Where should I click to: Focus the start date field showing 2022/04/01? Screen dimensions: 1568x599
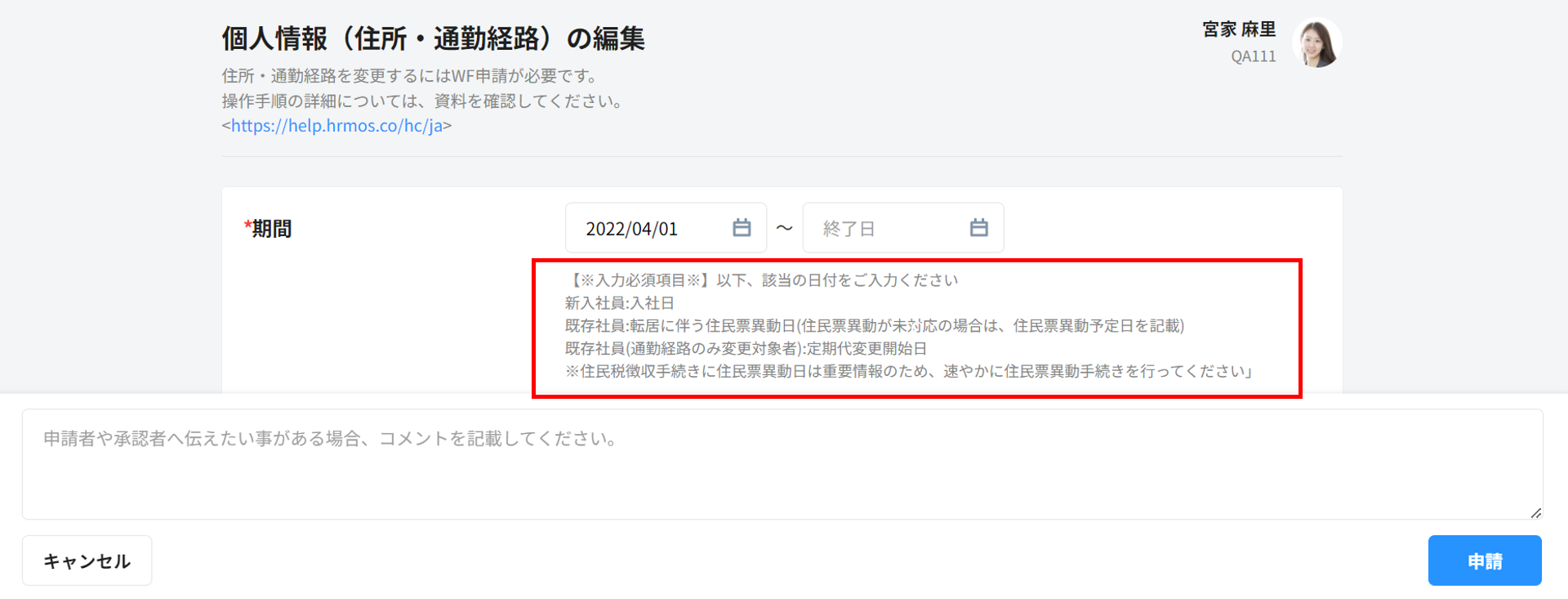pyautogui.click(x=645, y=229)
